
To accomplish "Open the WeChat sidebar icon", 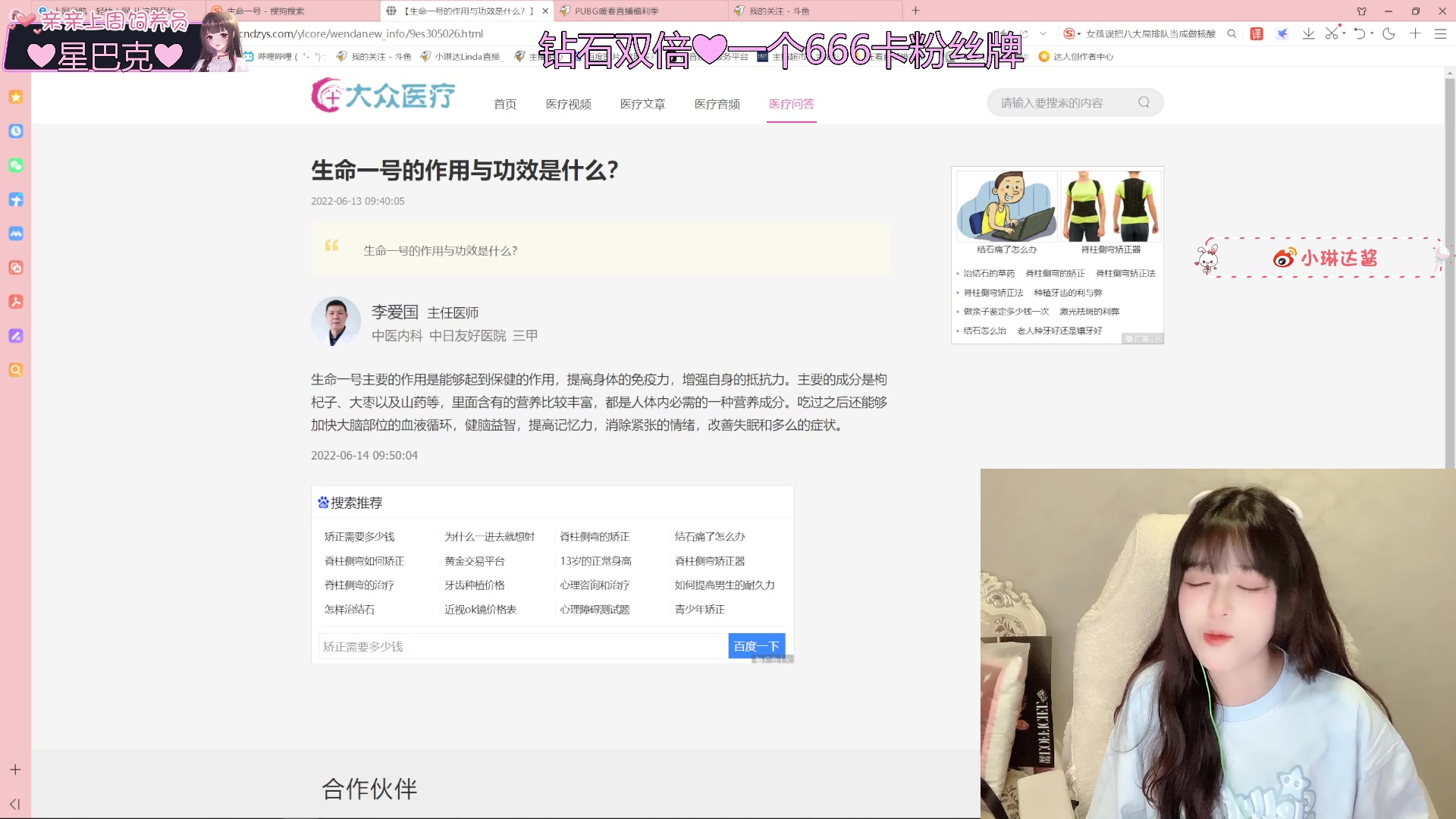I will coord(15,165).
